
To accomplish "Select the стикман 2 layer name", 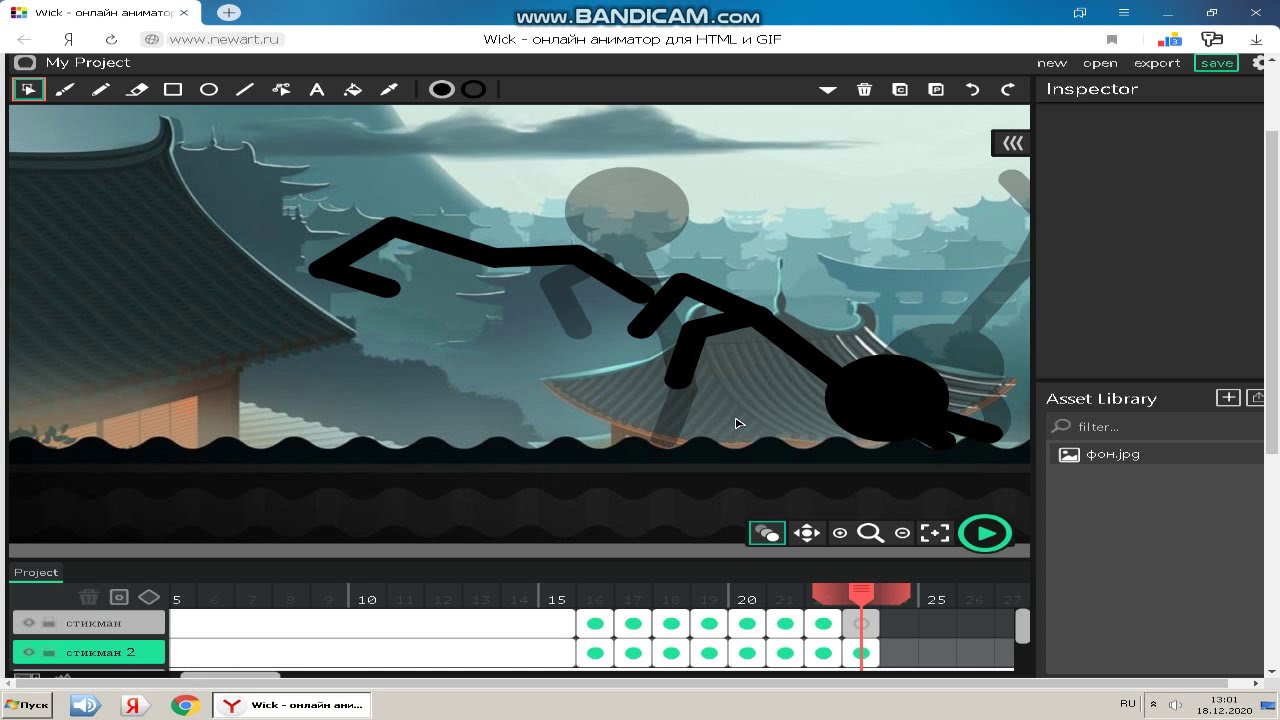I will pos(100,652).
